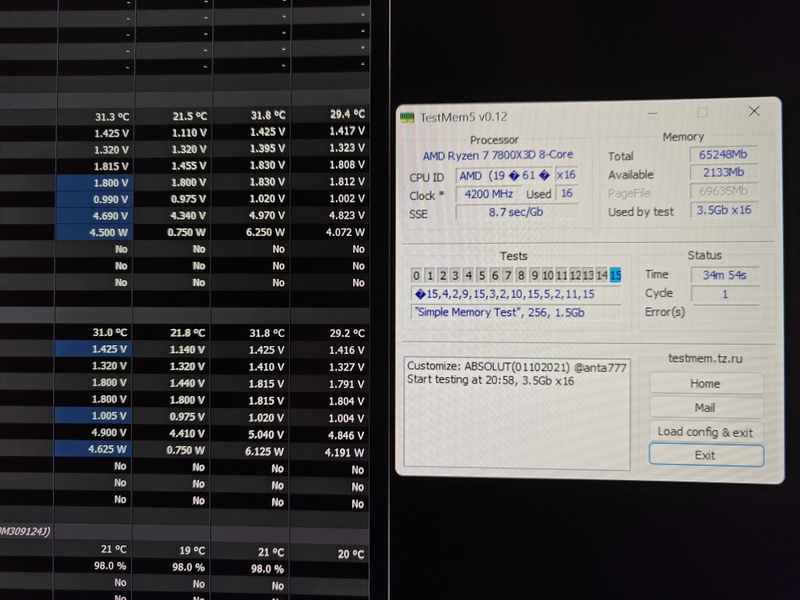
Task: Select test box 7 in the Tests row
Action: (x=508, y=276)
